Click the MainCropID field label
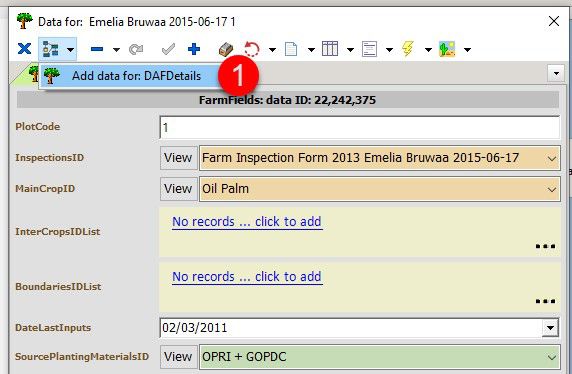Screen dimensions: 572x374 (x=45, y=189)
